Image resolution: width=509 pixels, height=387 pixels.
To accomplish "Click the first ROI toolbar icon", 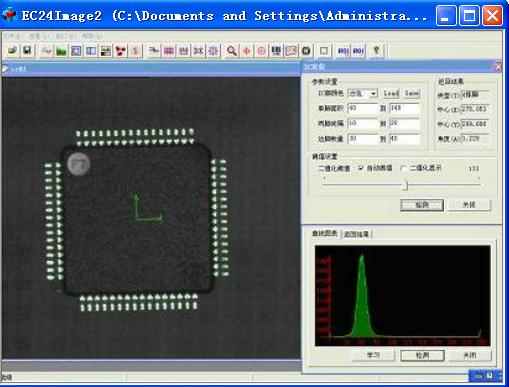I will click(x=343, y=51).
